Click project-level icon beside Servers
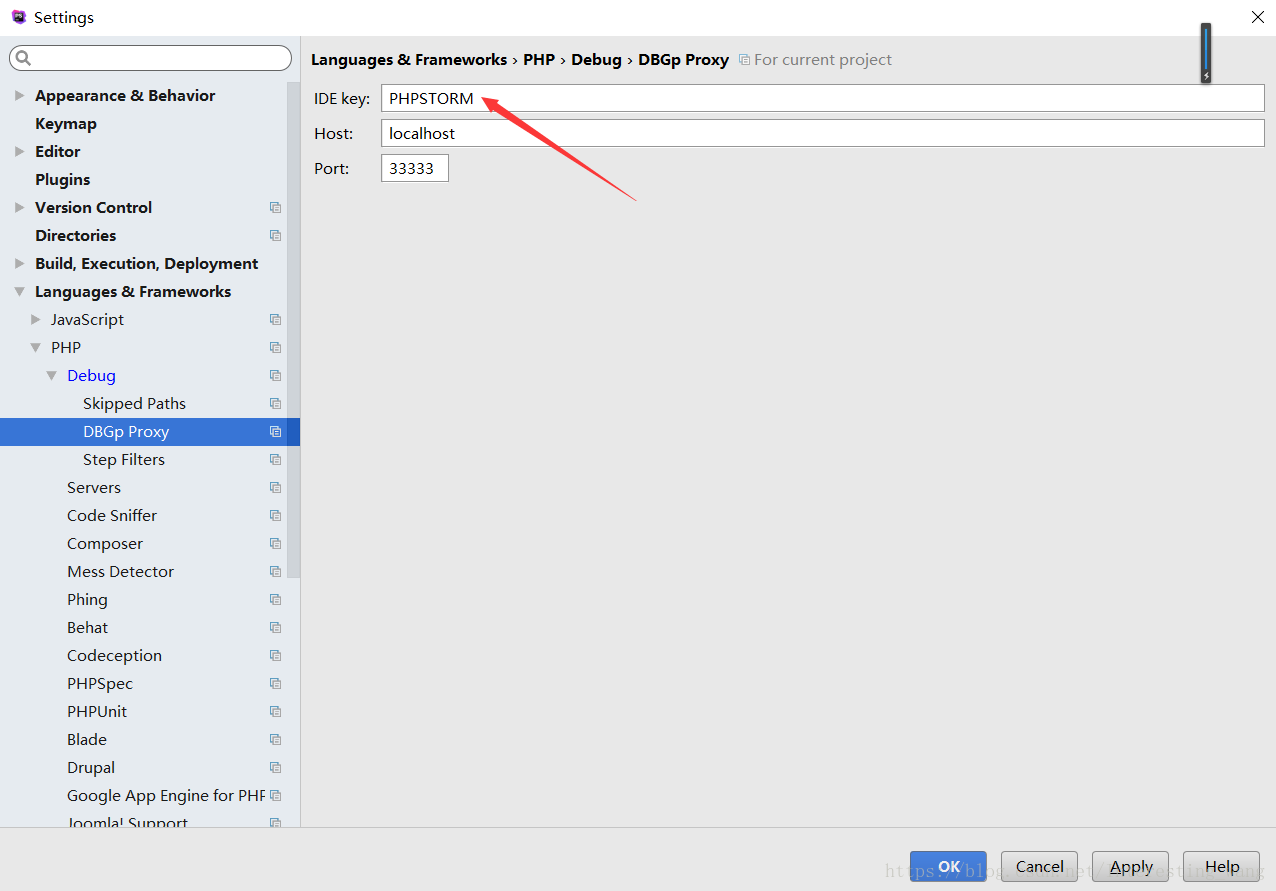This screenshot has width=1276, height=891. pyautogui.click(x=275, y=488)
